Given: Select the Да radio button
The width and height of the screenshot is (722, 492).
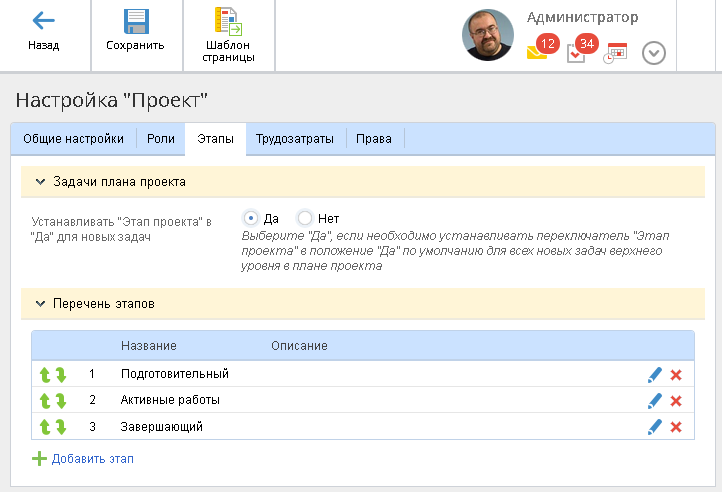Looking at the screenshot, I should 251,218.
